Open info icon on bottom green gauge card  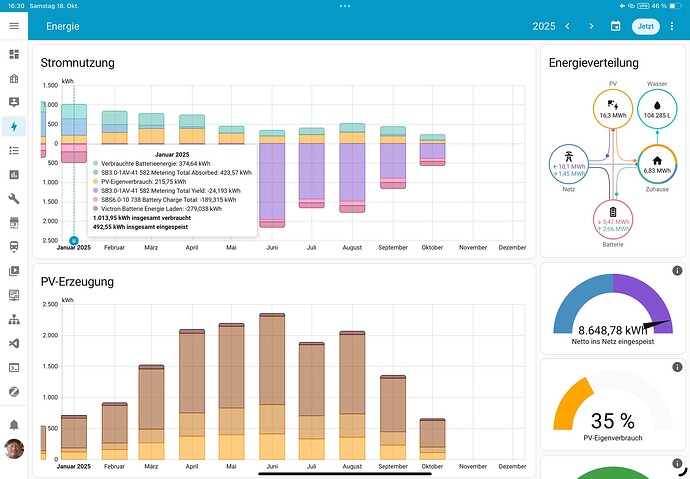pyautogui.click(x=677, y=463)
